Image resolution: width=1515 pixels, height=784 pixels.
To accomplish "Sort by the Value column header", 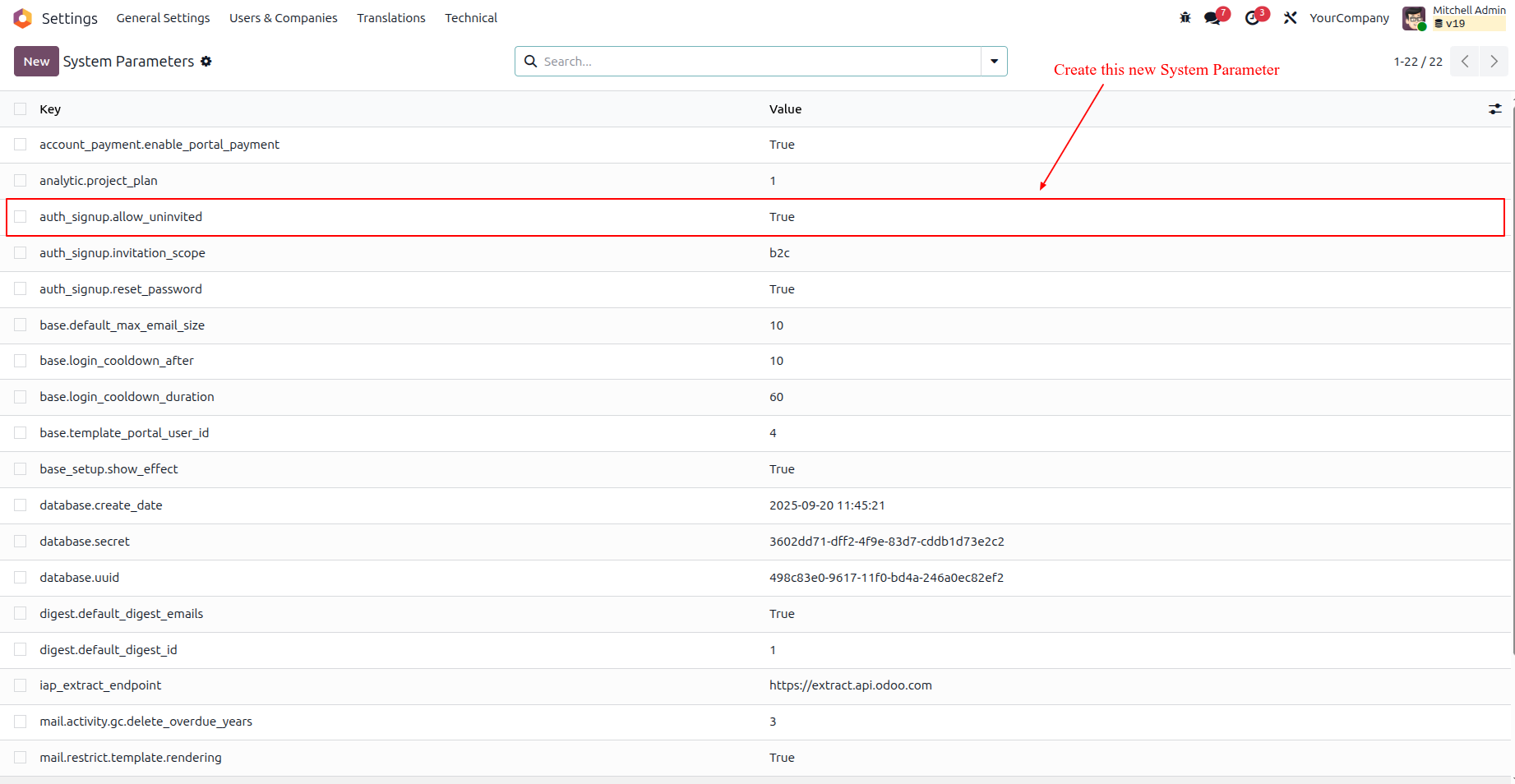I will pyautogui.click(x=785, y=109).
